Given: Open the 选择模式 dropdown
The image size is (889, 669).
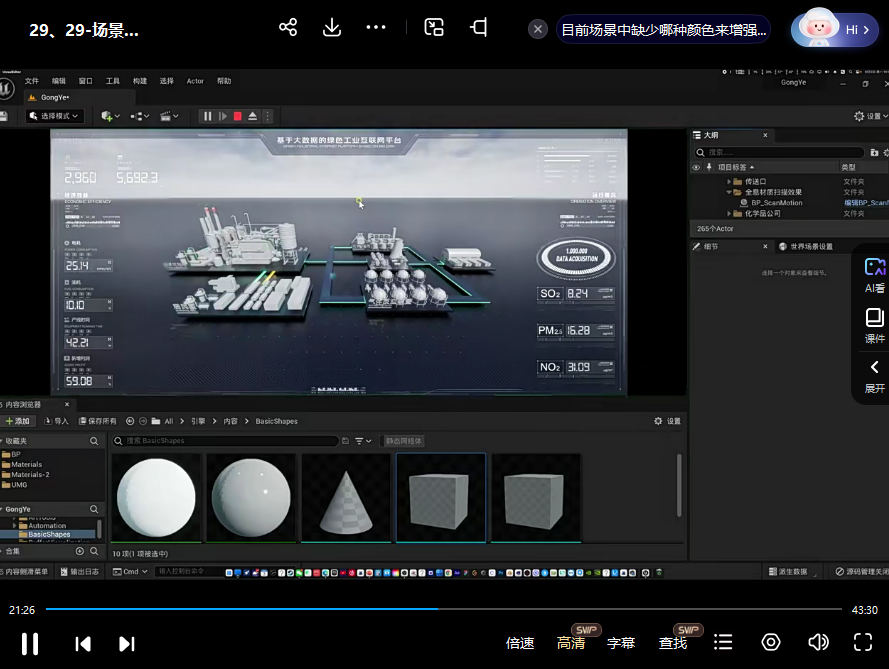Looking at the screenshot, I should point(54,116).
